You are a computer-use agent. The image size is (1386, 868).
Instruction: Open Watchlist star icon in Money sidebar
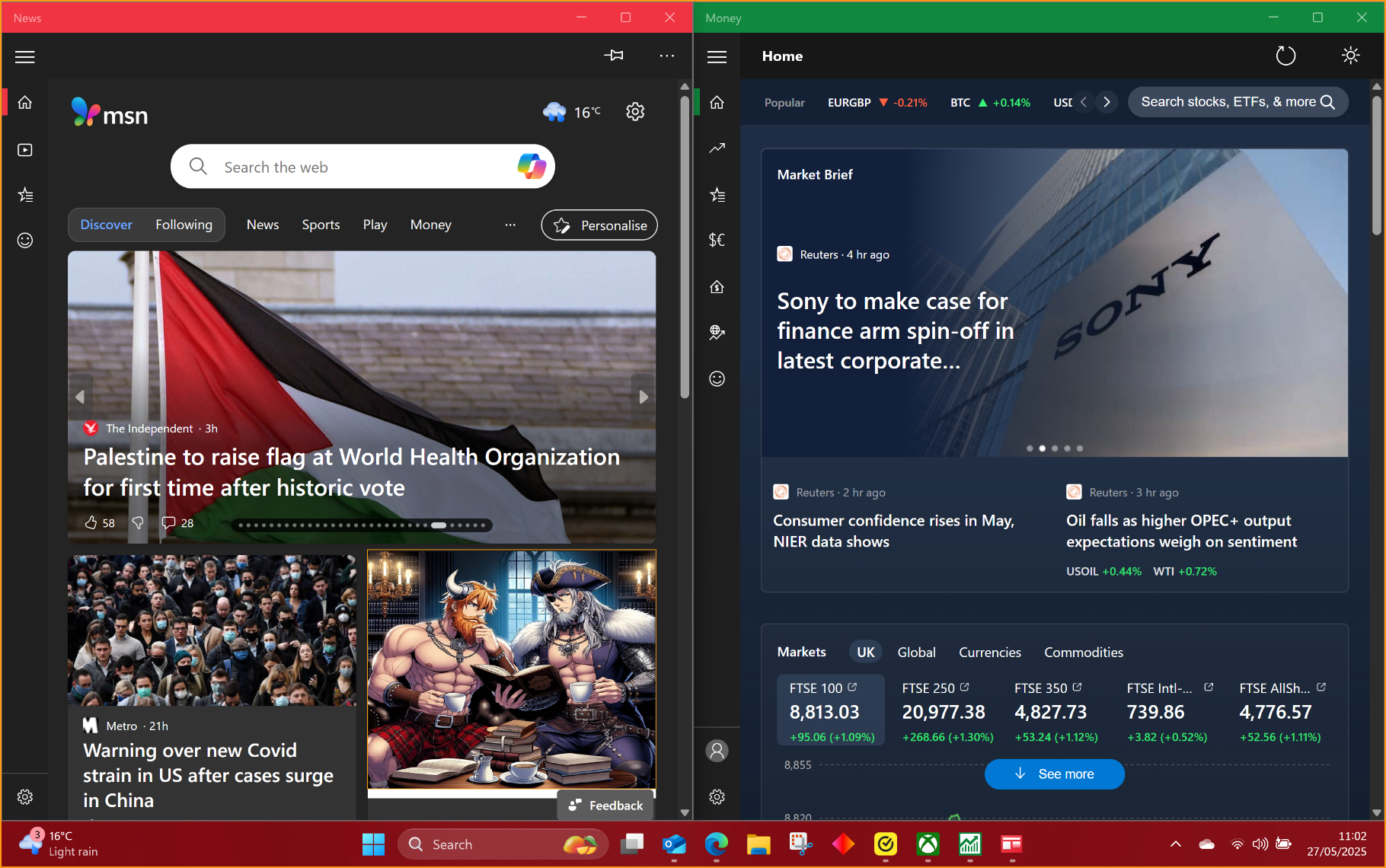tap(717, 195)
